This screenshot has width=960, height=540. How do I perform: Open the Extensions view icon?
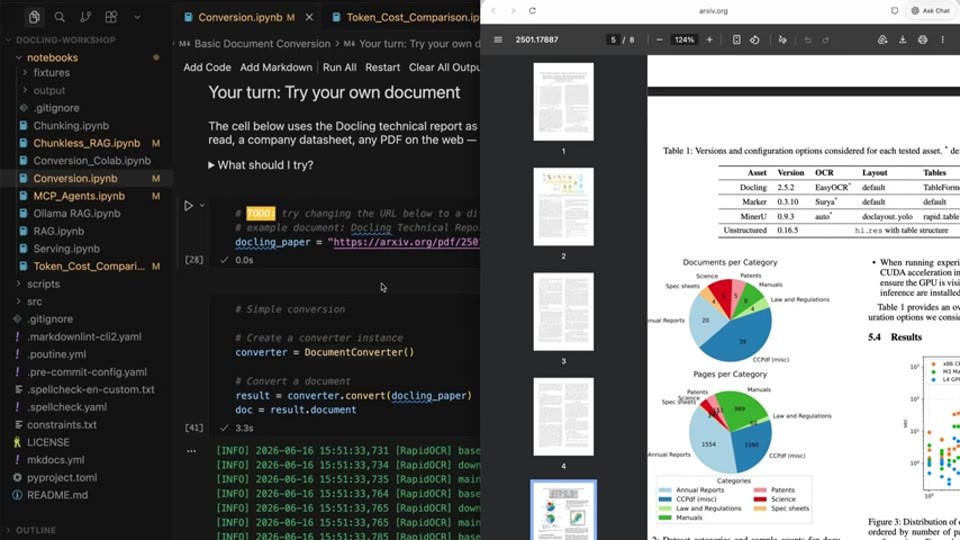[111, 17]
